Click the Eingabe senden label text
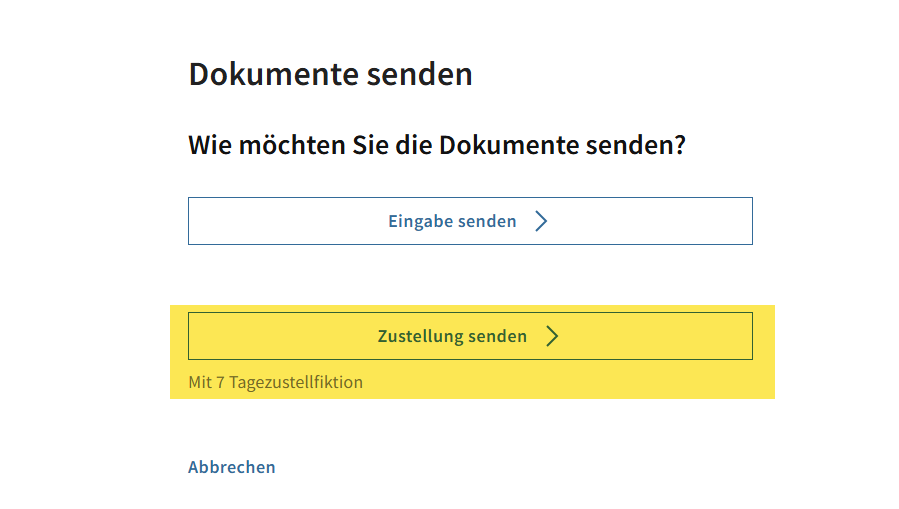This screenshot has width=899, height=509. [452, 221]
